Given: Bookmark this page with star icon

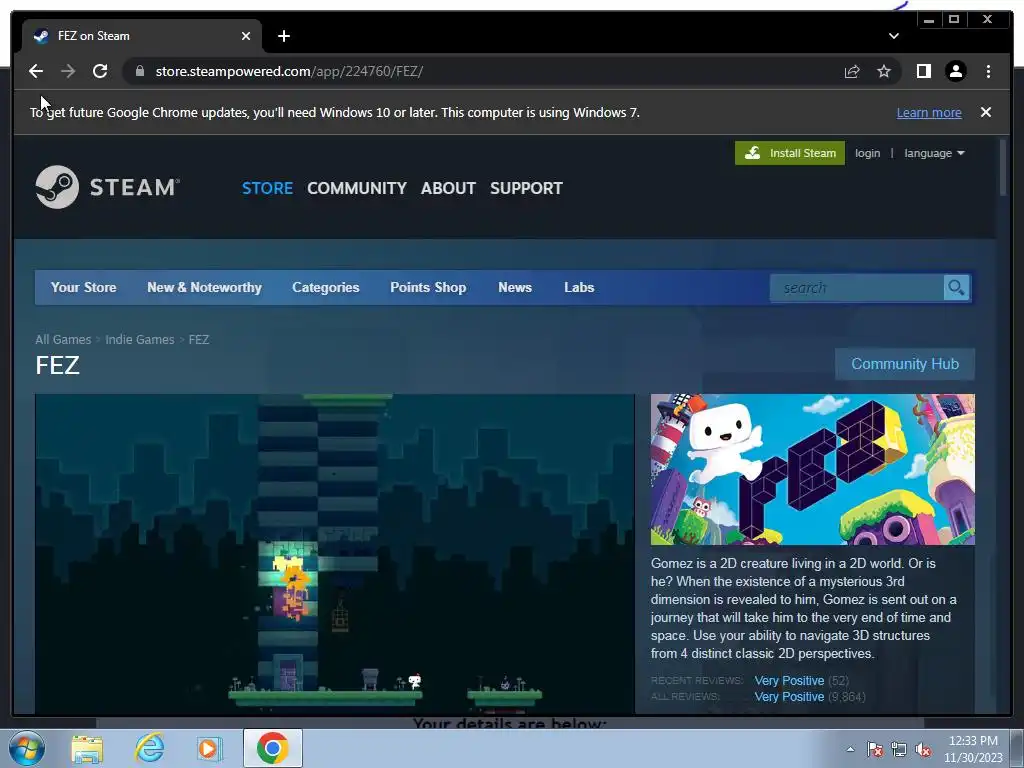Looking at the screenshot, I should [x=884, y=71].
